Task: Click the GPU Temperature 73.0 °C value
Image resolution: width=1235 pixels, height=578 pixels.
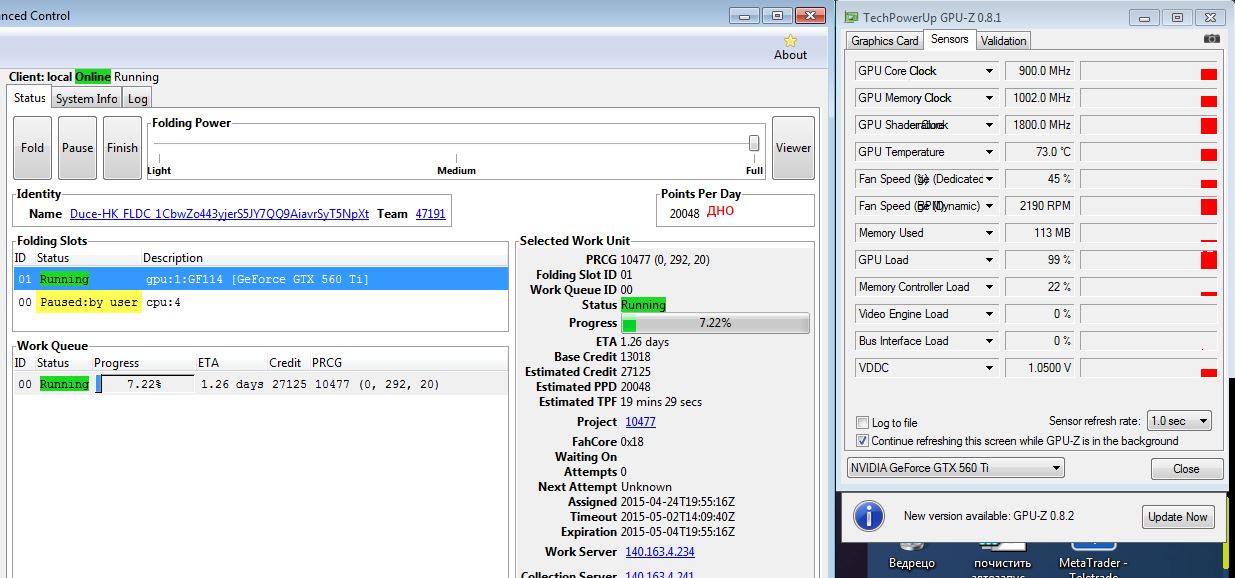Action: pos(1038,152)
